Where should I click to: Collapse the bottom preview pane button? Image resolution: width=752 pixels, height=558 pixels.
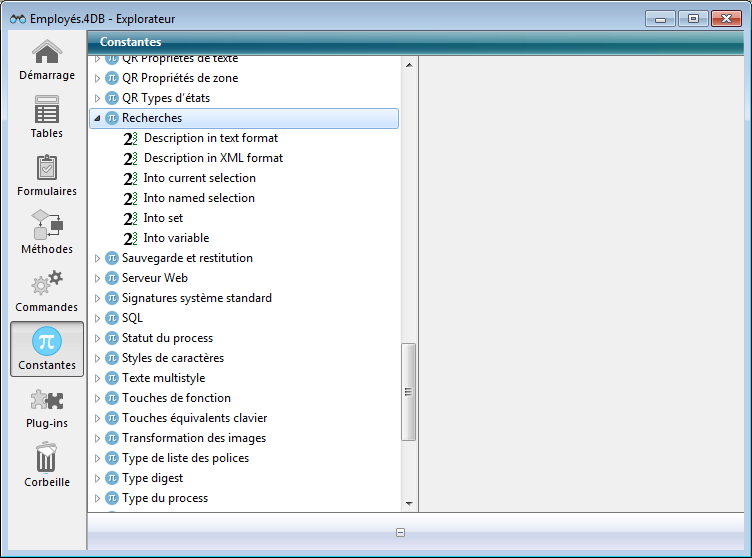pos(400,533)
